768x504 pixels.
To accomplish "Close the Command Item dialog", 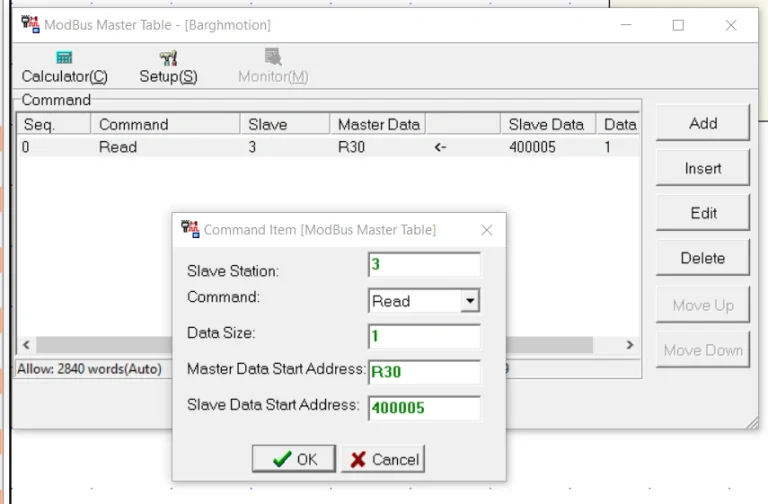I will point(486,230).
